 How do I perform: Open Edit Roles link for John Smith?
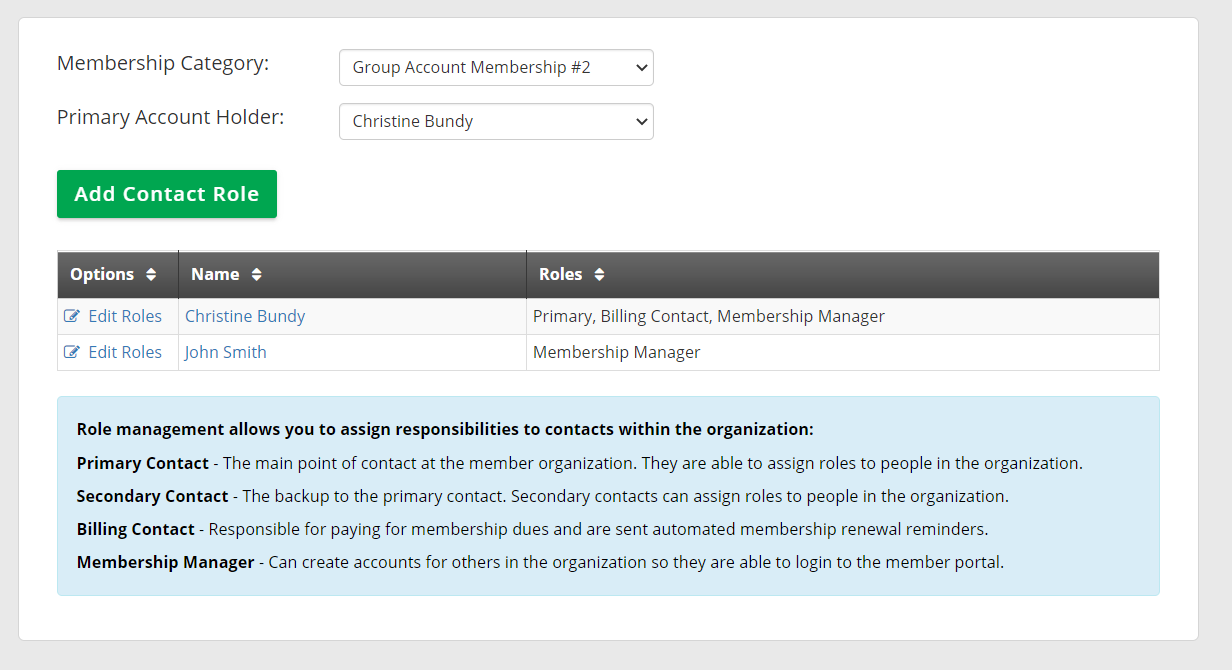coord(125,352)
